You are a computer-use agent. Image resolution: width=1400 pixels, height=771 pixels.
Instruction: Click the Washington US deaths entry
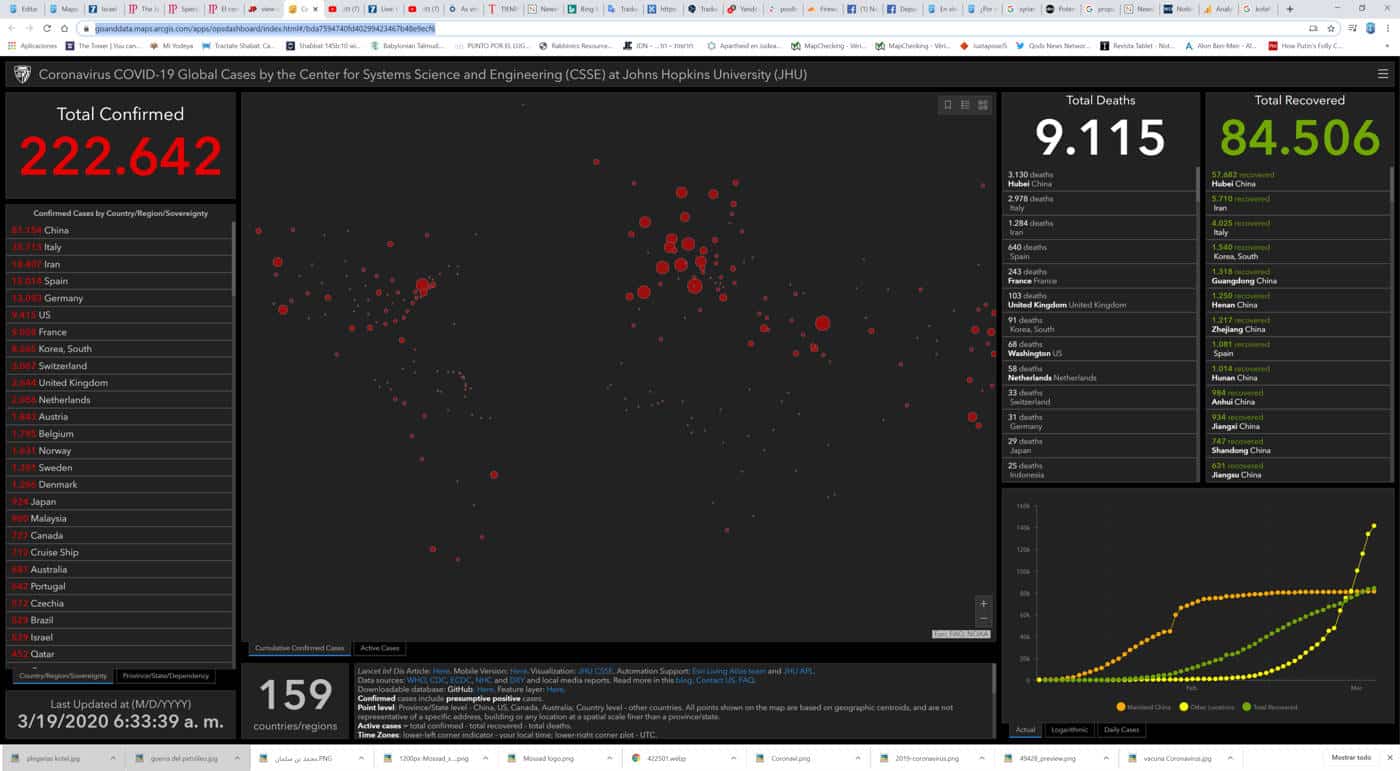(x=1099, y=349)
